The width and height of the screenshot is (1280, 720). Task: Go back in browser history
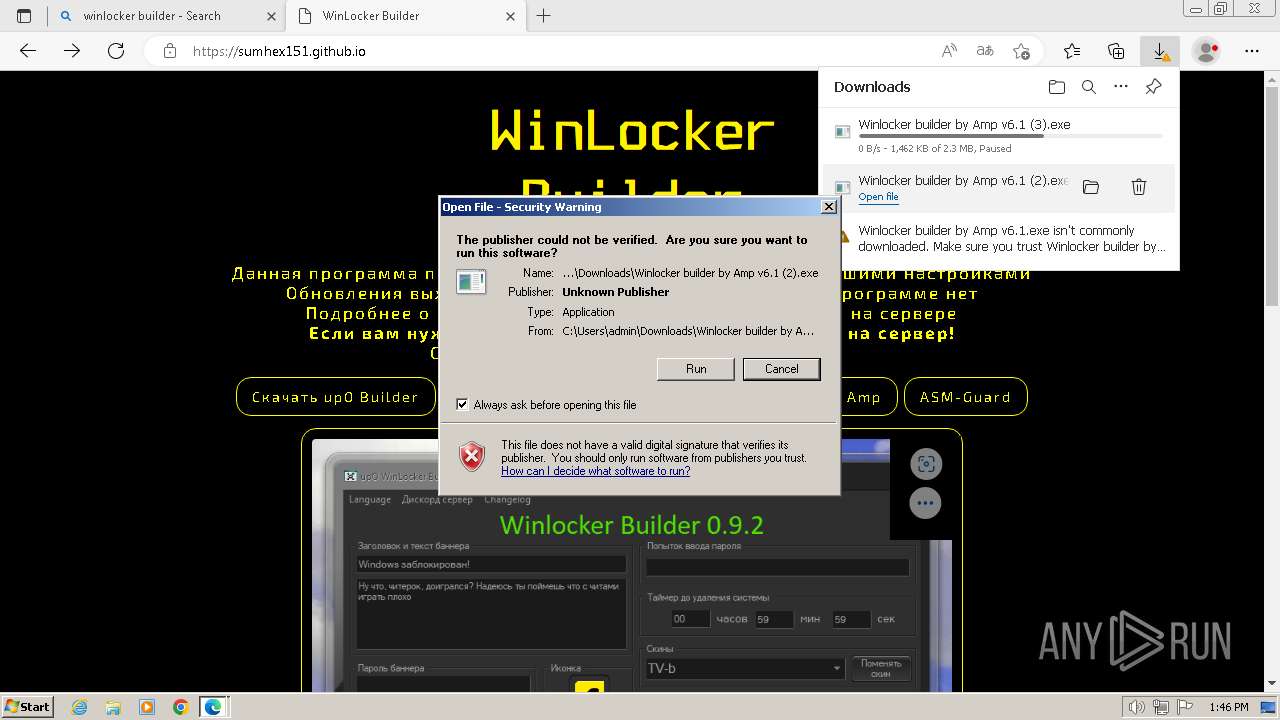click(x=28, y=51)
